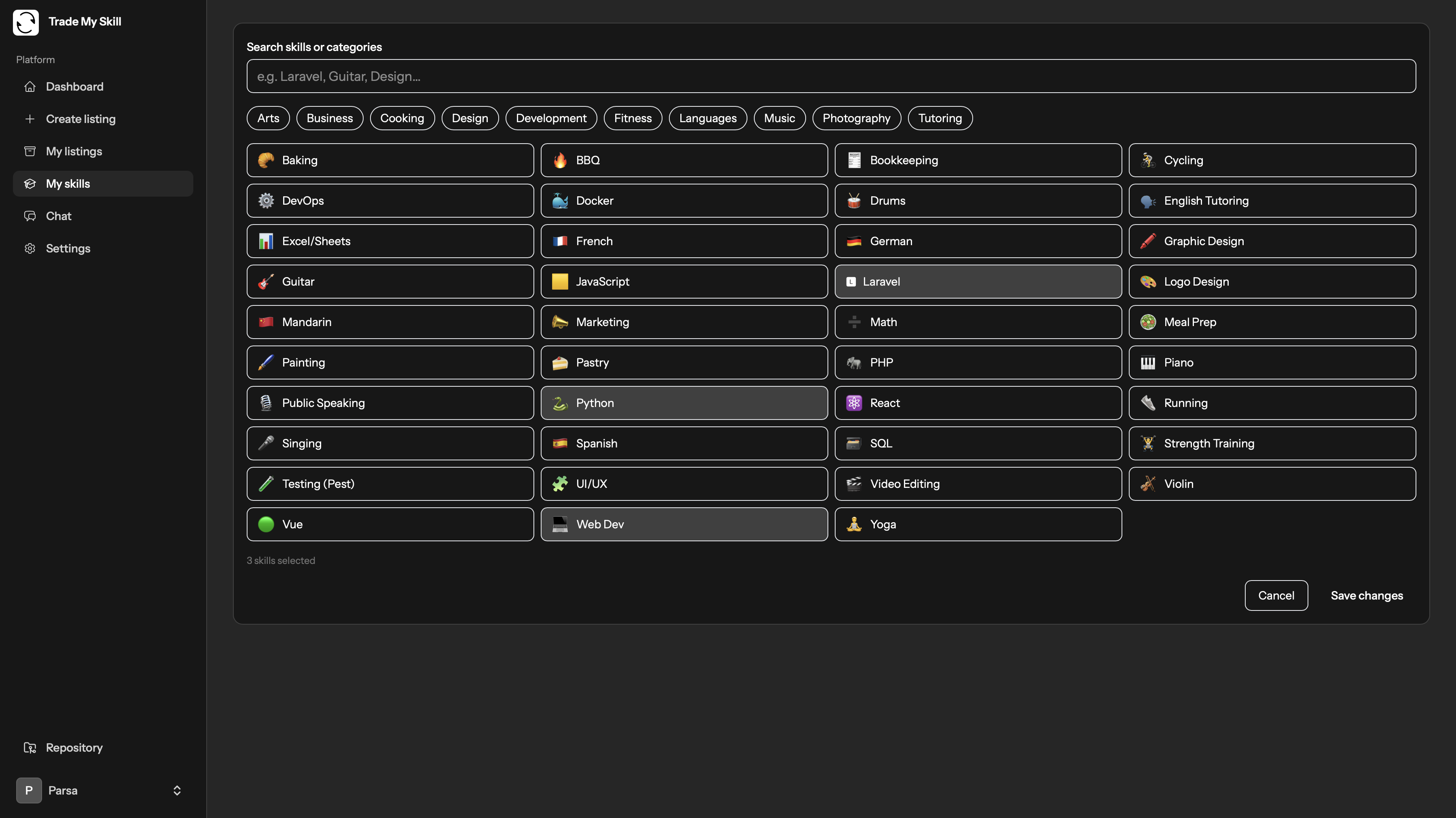
Task: Click the Dashboard house icon
Action: (x=30, y=87)
